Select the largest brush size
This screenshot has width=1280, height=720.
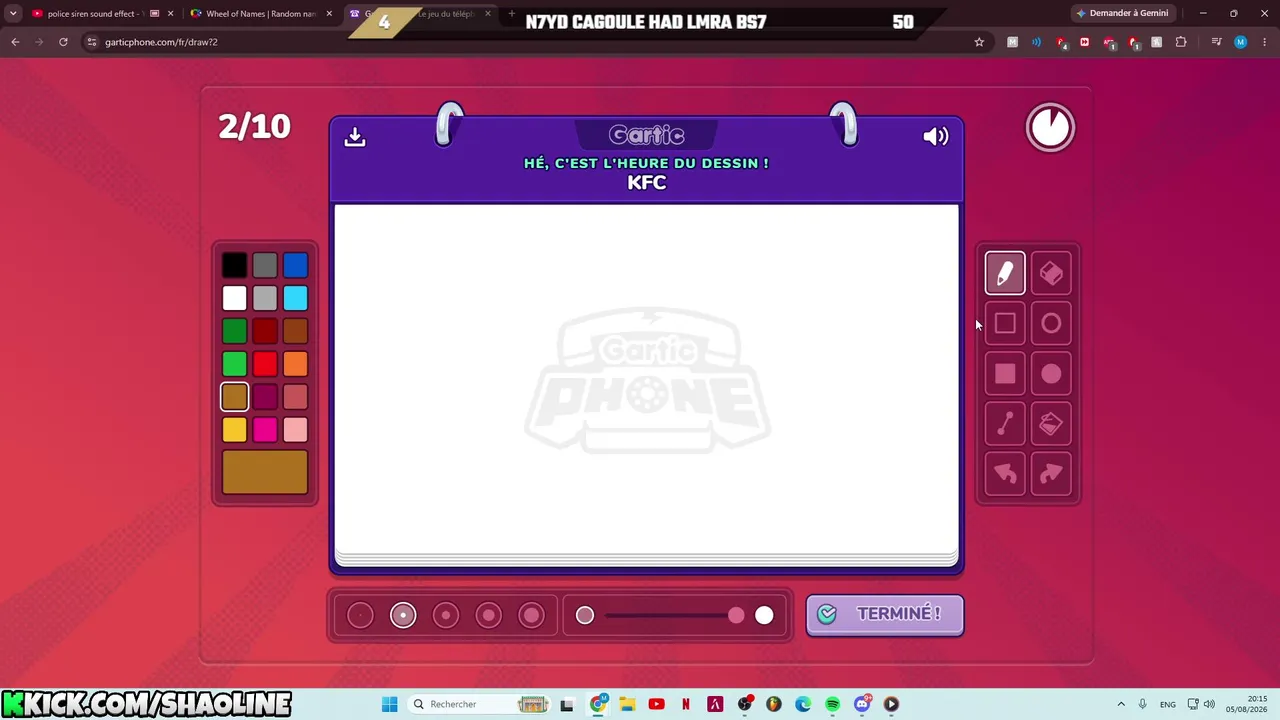click(532, 615)
